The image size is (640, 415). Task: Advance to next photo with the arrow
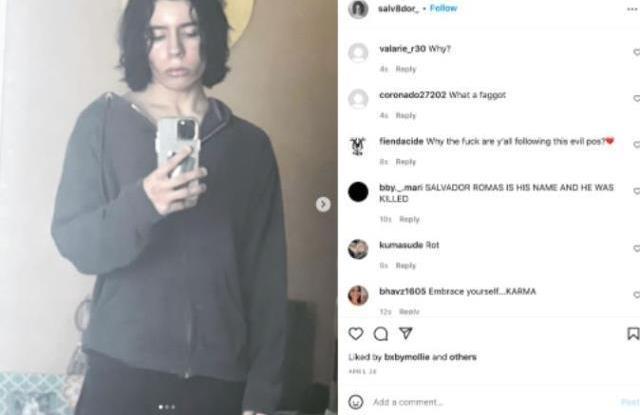[323, 204]
